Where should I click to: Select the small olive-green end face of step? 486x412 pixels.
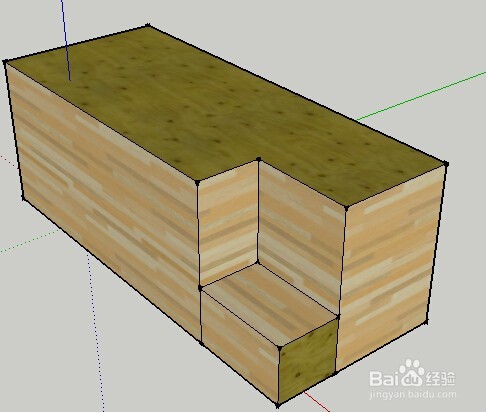coord(307,361)
